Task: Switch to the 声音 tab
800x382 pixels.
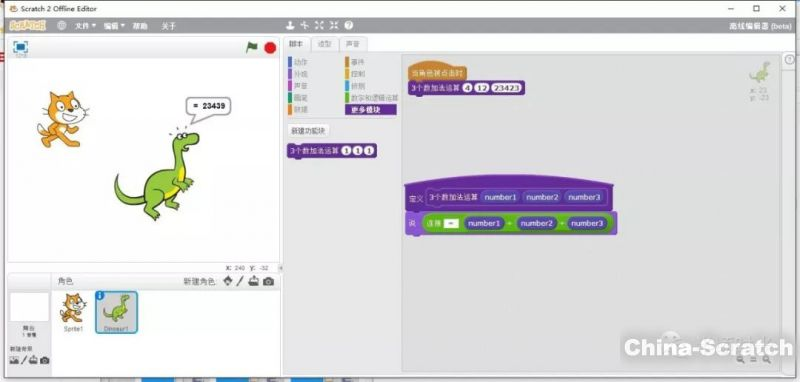Action: point(353,44)
